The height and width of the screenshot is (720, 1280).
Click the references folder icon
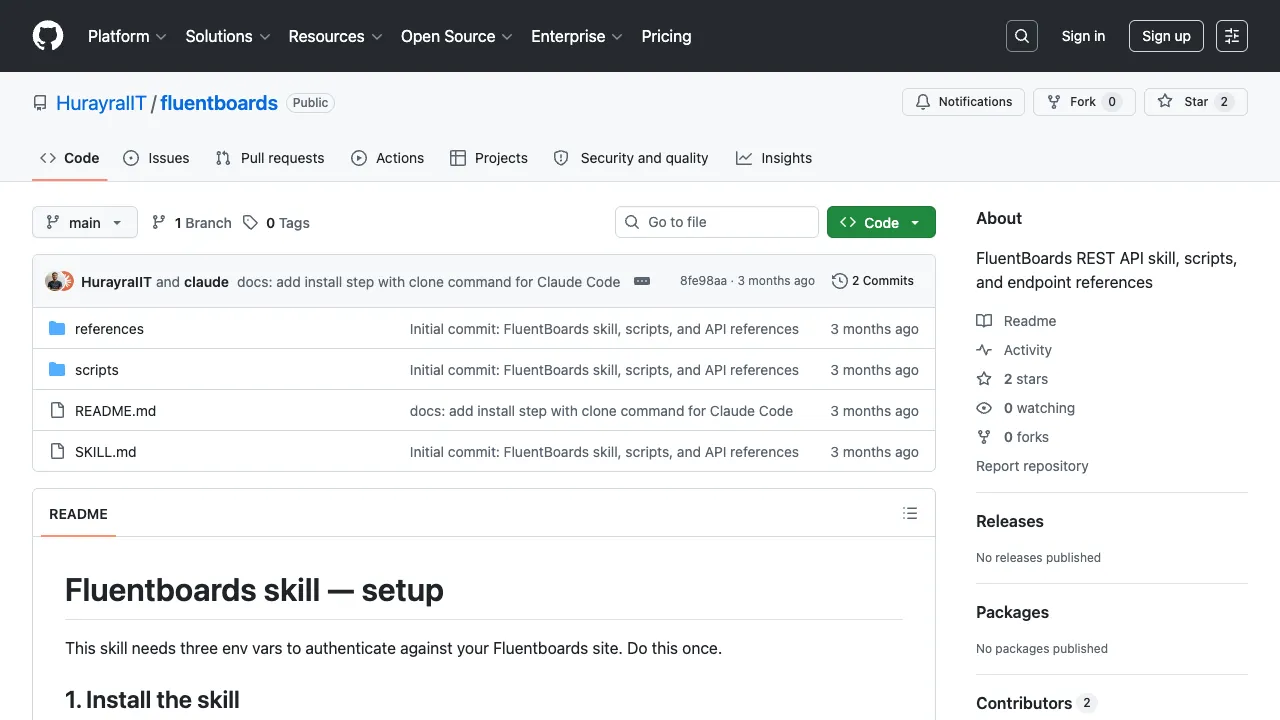pyautogui.click(x=57, y=329)
